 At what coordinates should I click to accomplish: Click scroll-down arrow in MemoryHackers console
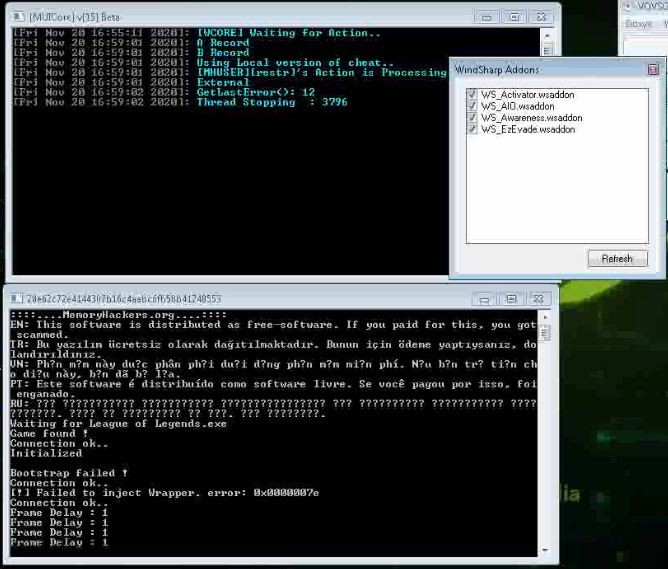click(545, 550)
